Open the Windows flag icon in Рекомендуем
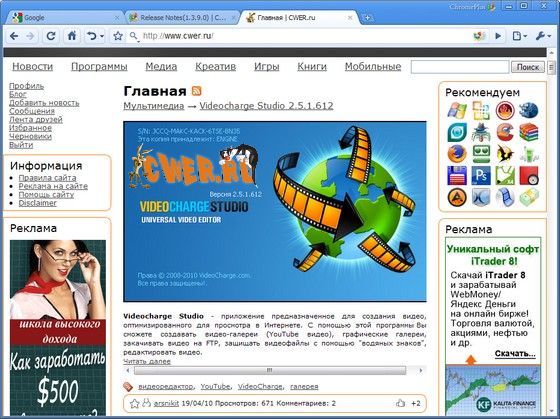 click(457, 110)
